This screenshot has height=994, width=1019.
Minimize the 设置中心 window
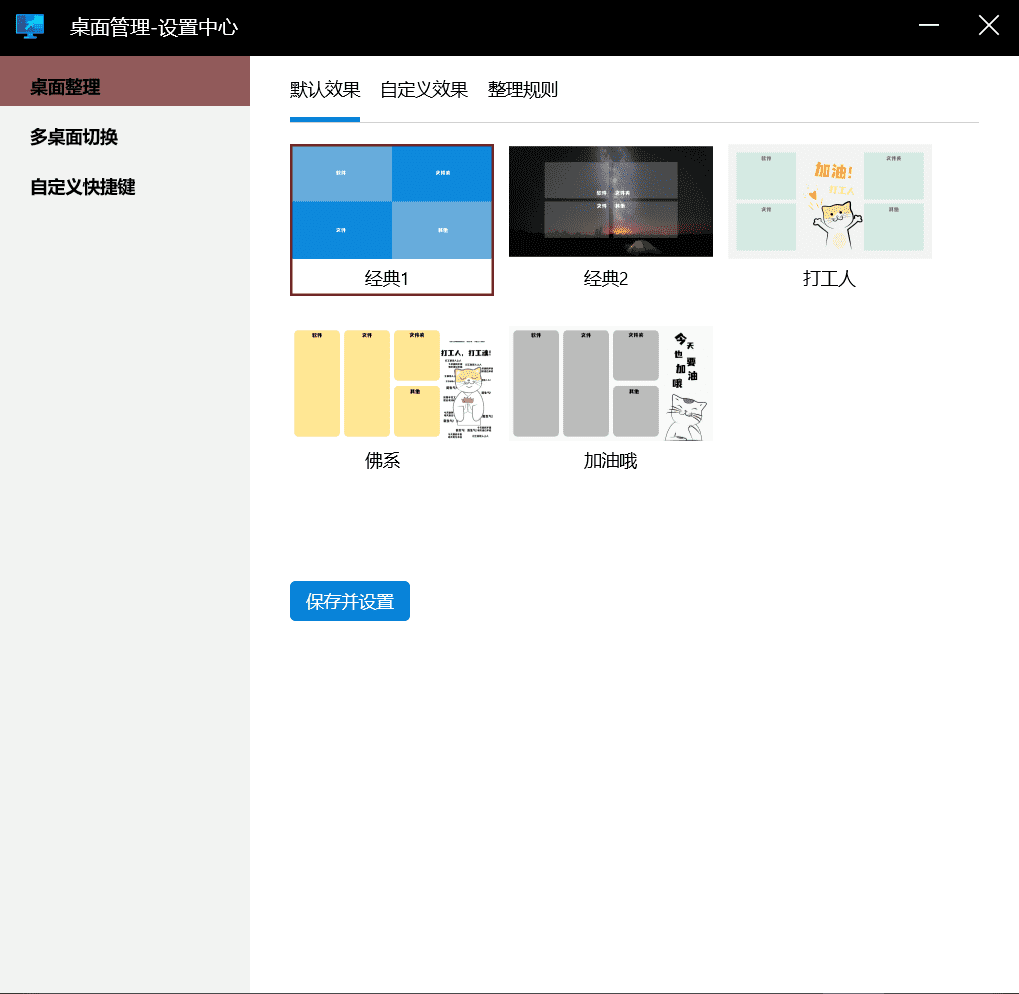(x=929, y=26)
